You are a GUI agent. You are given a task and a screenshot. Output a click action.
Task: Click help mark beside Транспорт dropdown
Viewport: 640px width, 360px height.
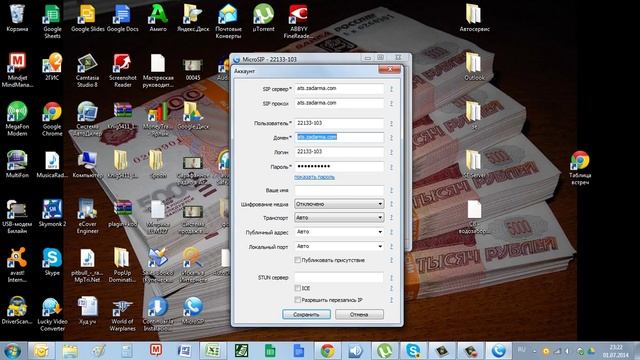391,218
